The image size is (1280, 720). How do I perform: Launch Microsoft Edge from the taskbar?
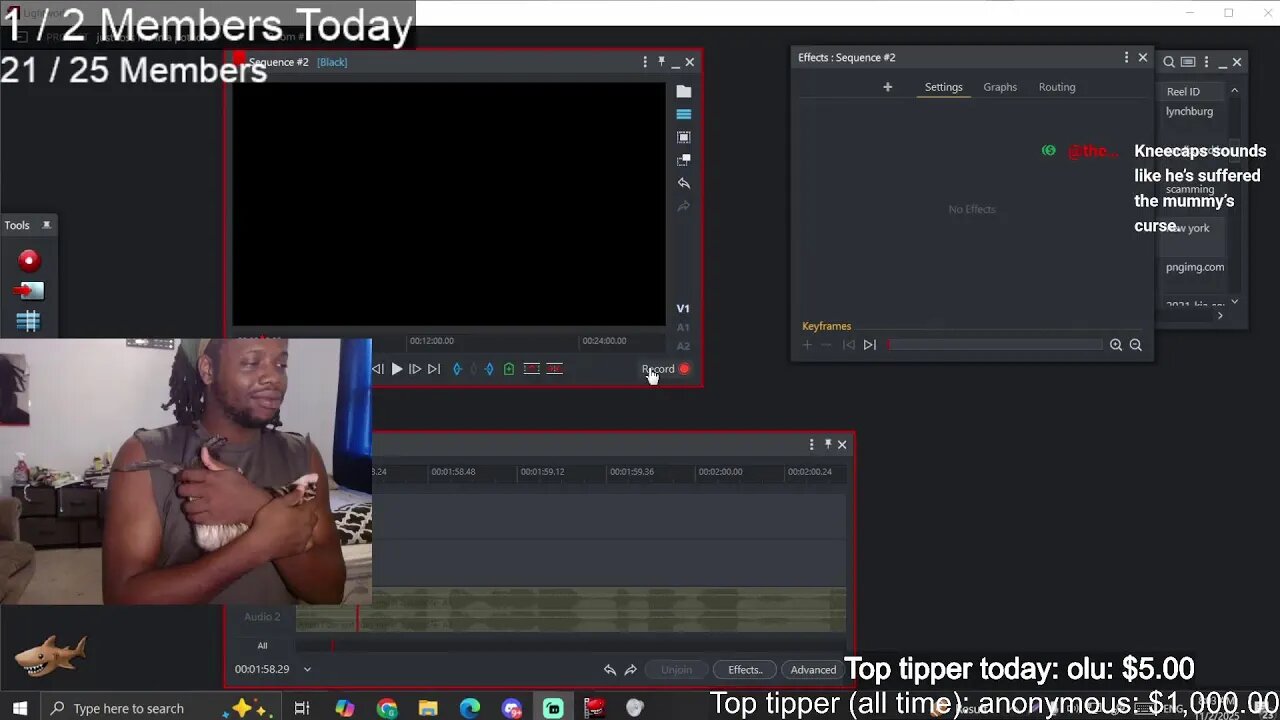pos(470,708)
